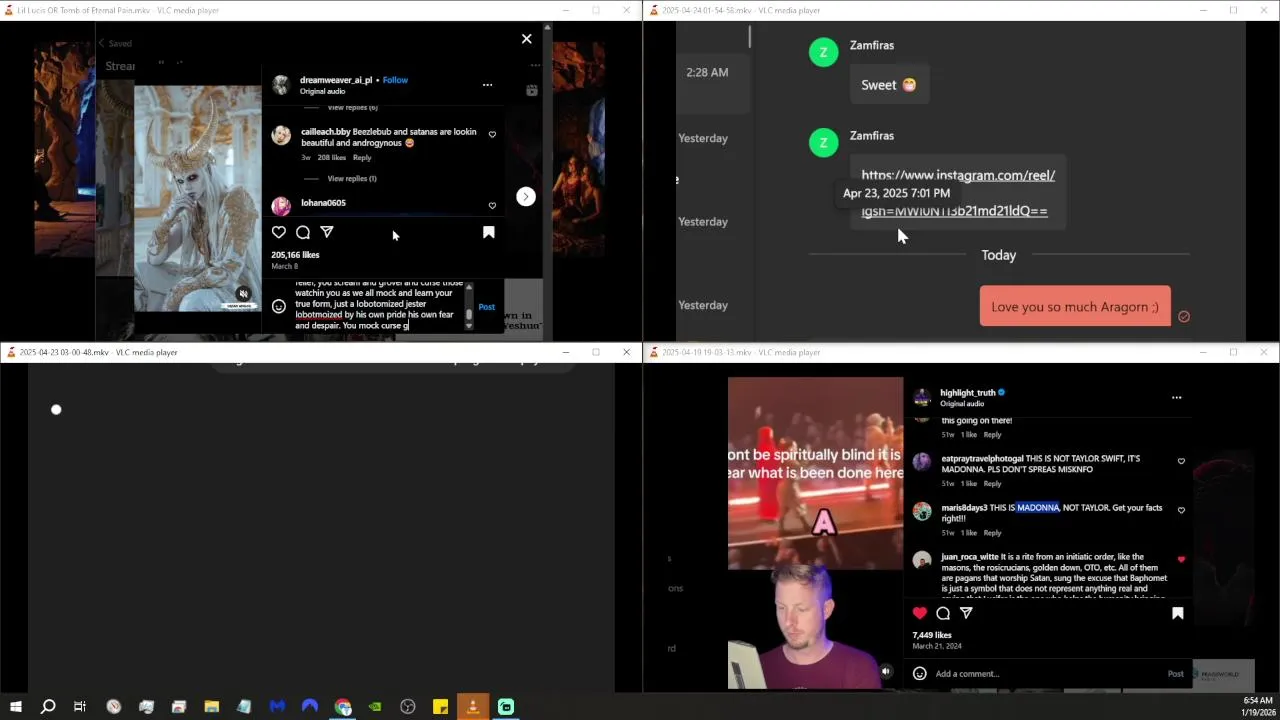Open taskbar search
The width and height of the screenshot is (1280, 720).
pos(47,707)
